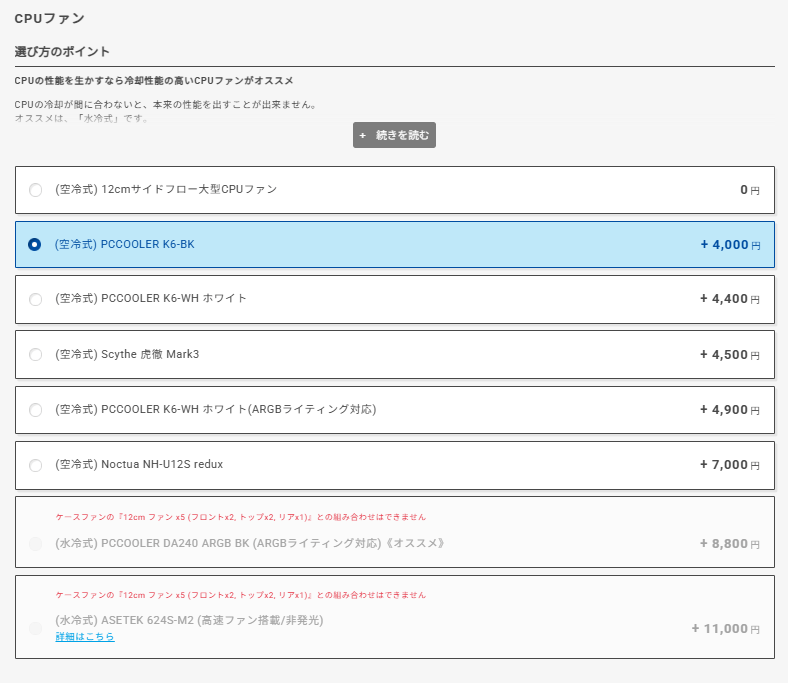The width and height of the screenshot is (788, 683).
Task: Choose the PCCOOLER K6-WH ホワイト radio button
Action: [x=36, y=299]
